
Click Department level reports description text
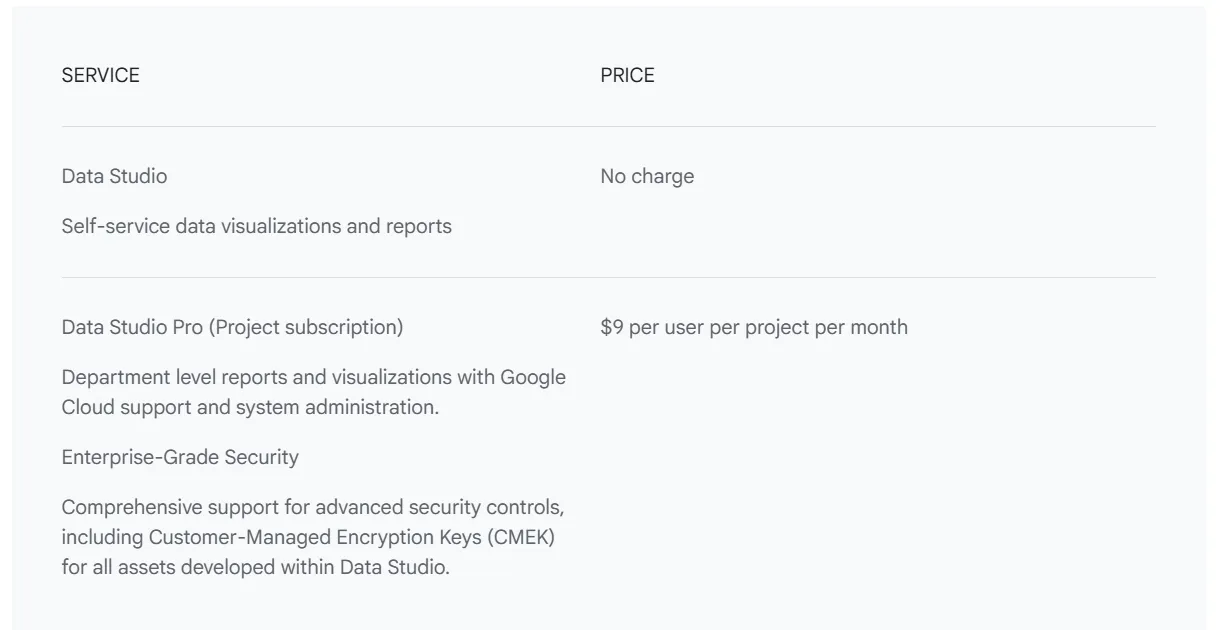(313, 392)
